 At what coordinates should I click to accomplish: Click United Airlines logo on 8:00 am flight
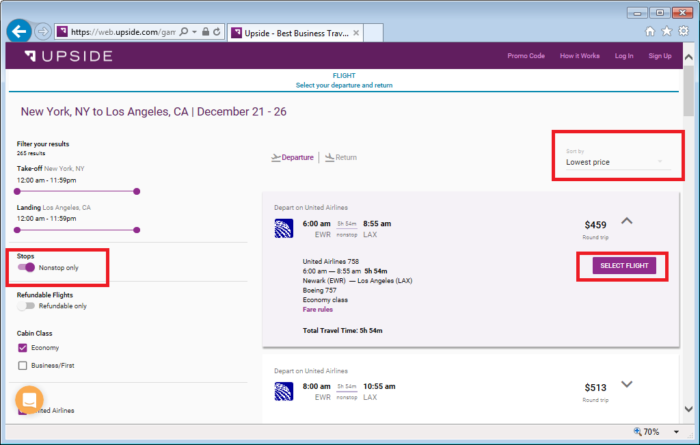pos(283,391)
